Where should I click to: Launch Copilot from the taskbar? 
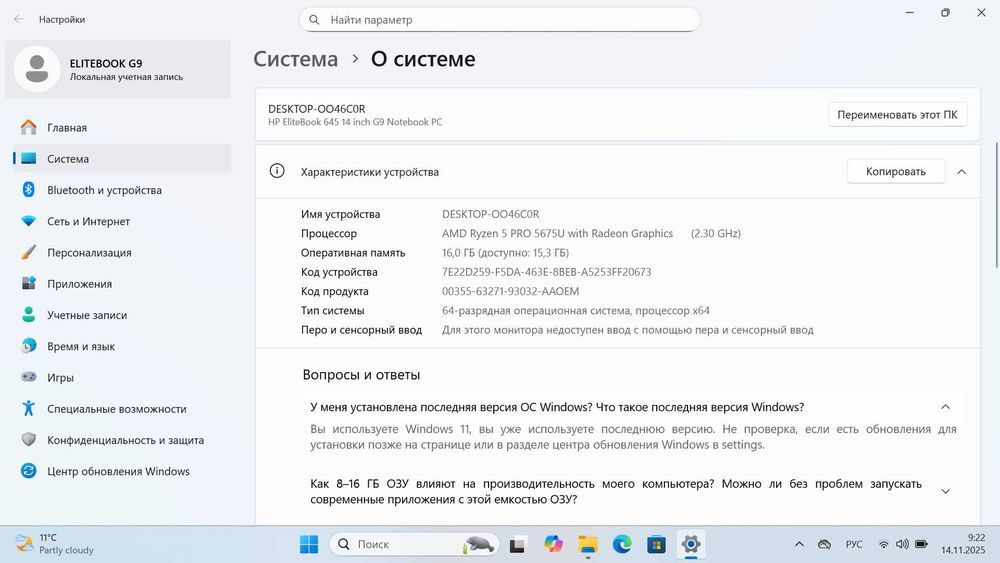click(x=553, y=544)
